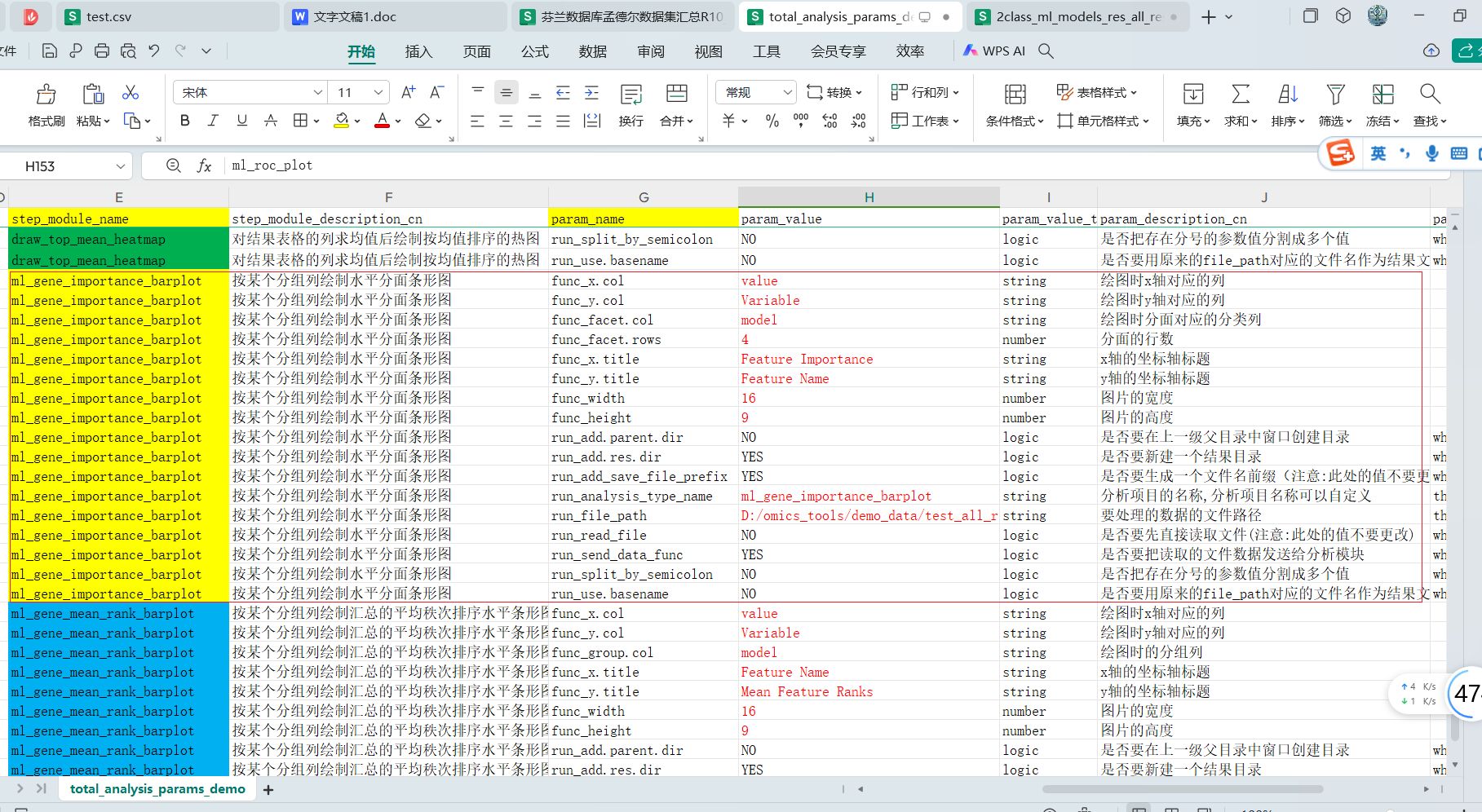This screenshot has height=812, width=1482.
Task: Switch to the 公式 ribbon tab
Action: tap(535, 51)
